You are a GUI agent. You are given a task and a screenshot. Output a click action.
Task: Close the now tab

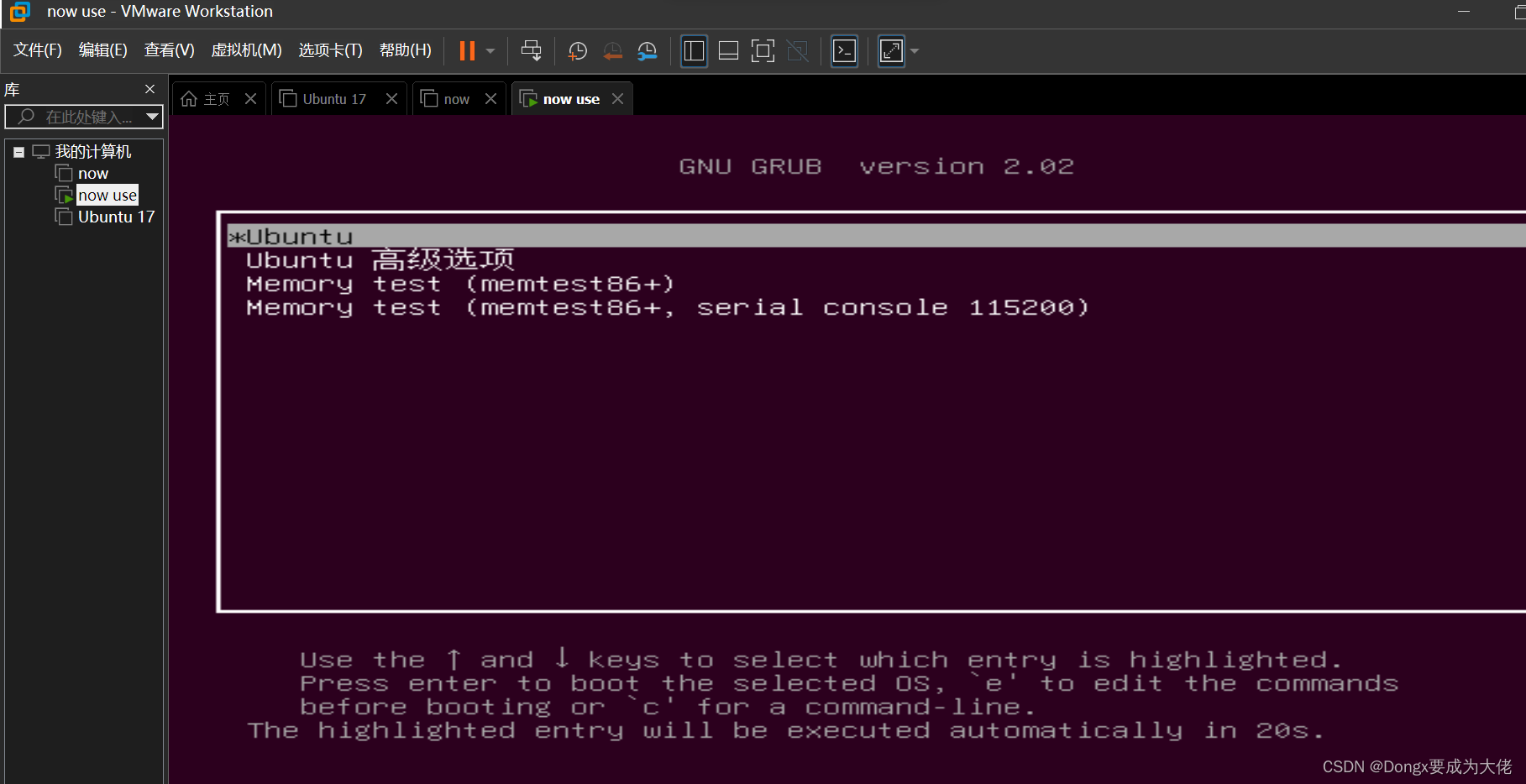point(490,98)
